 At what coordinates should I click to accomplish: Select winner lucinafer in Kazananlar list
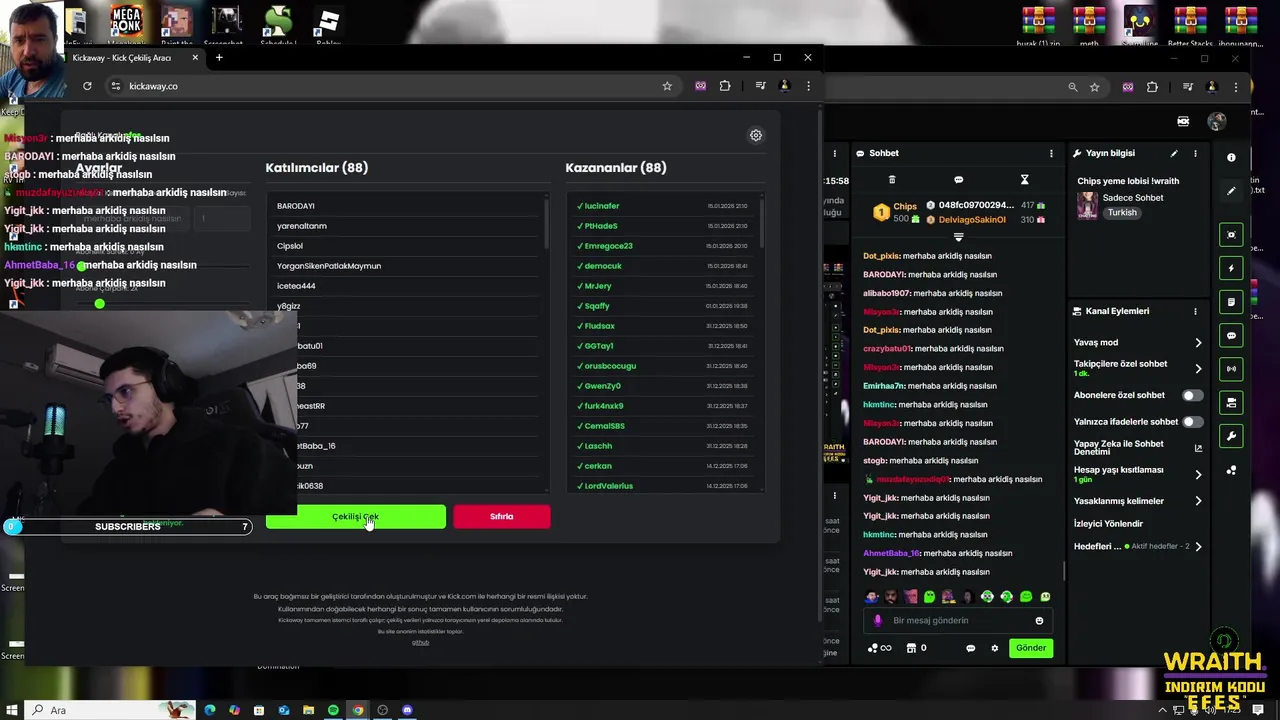(x=662, y=206)
